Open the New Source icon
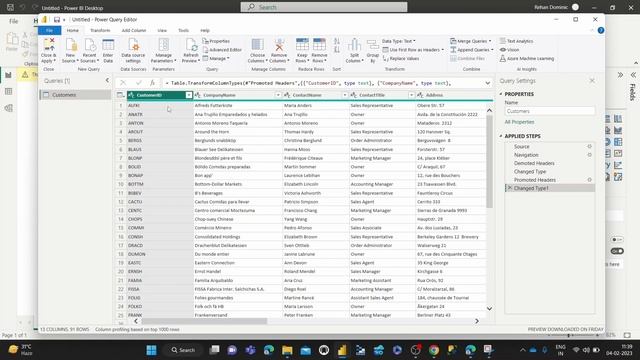Image resolution: width=640 pixels, height=360 pixels. pos(71,45)
